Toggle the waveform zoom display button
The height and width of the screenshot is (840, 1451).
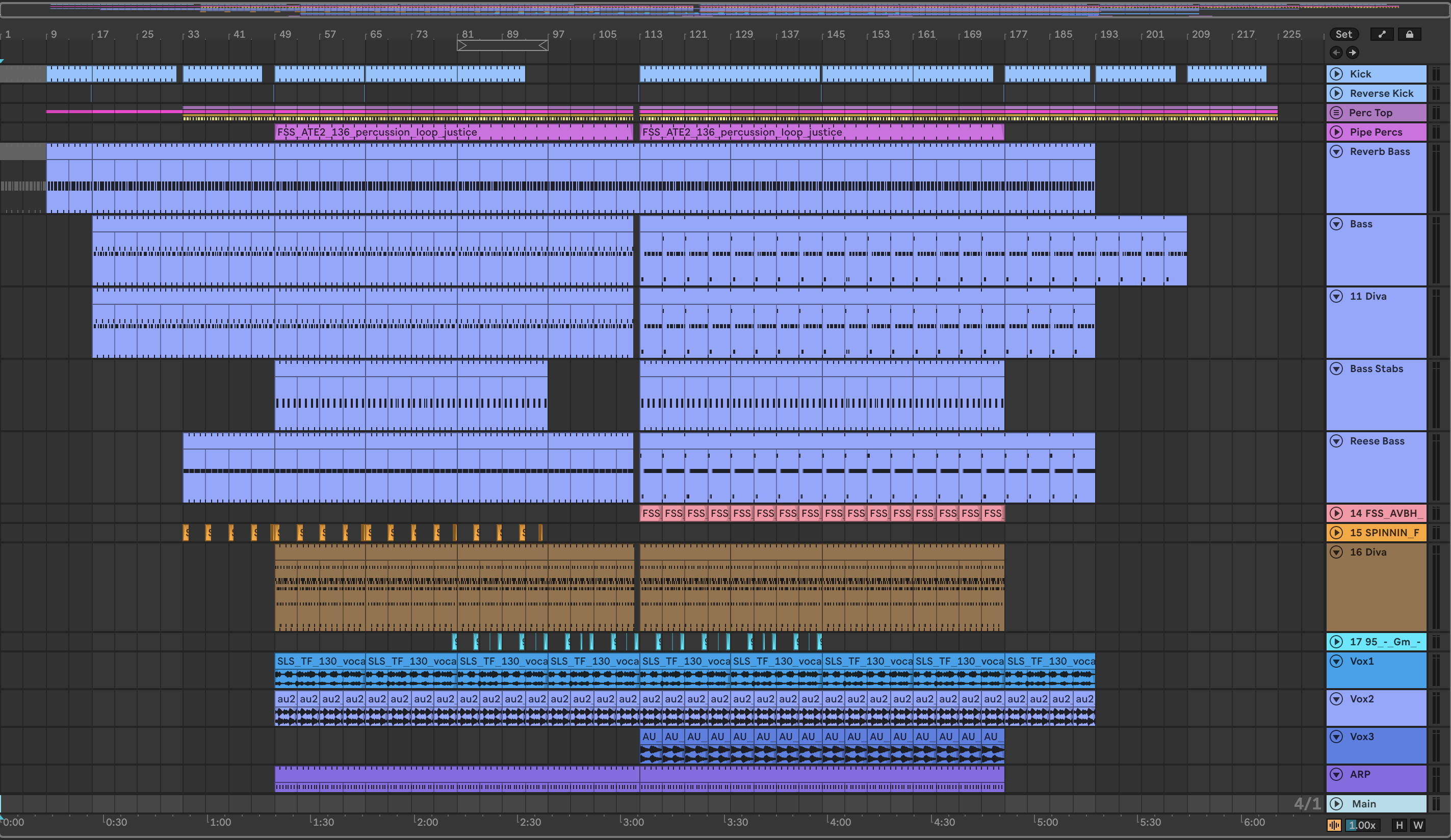(1334, 825)
